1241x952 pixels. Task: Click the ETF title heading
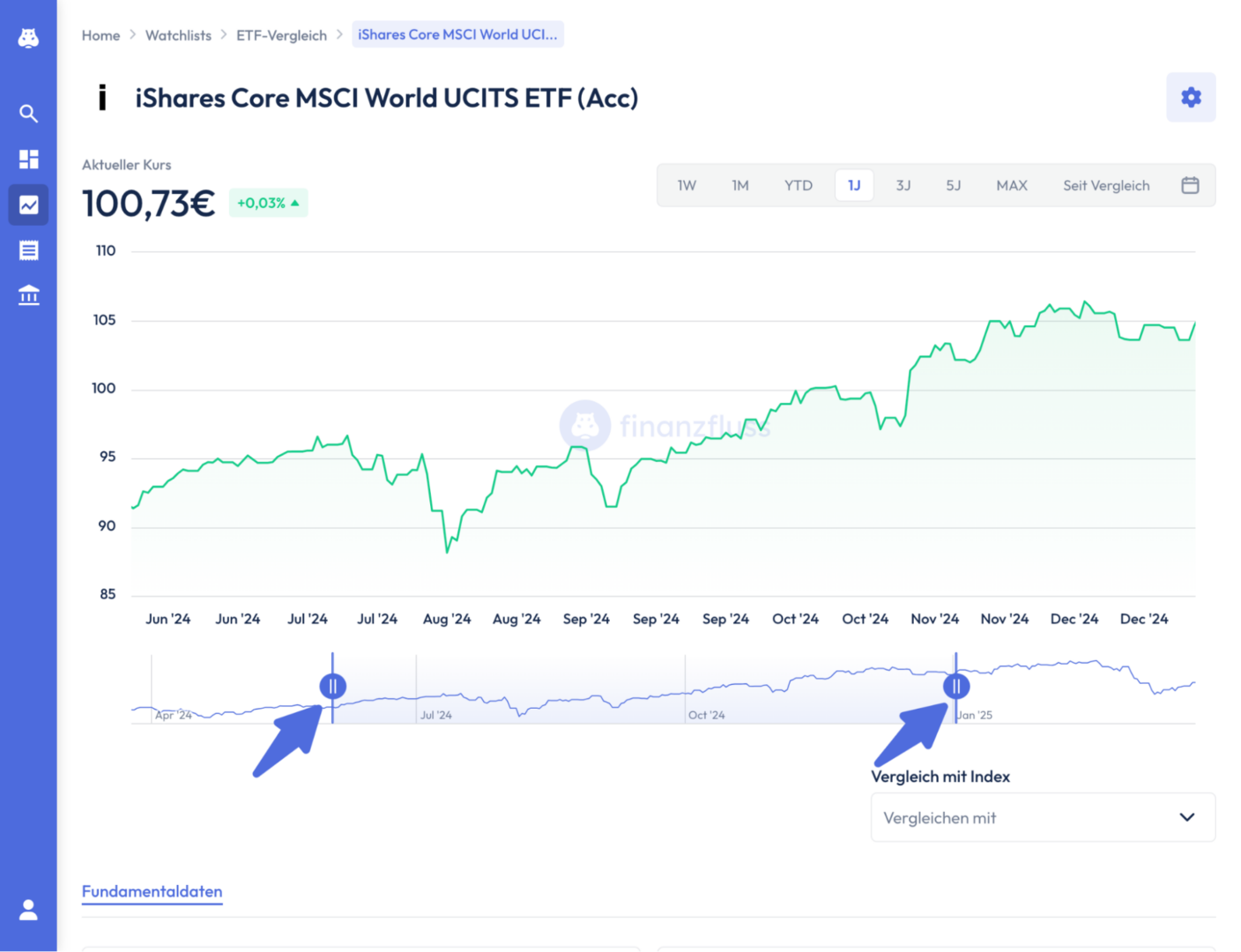tap(386, 97)
